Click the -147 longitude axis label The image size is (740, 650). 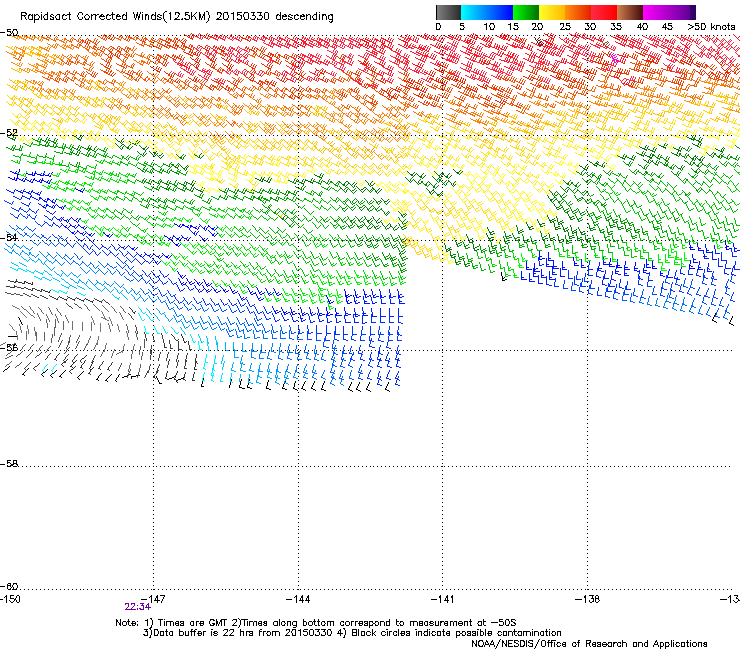[153, 599]
